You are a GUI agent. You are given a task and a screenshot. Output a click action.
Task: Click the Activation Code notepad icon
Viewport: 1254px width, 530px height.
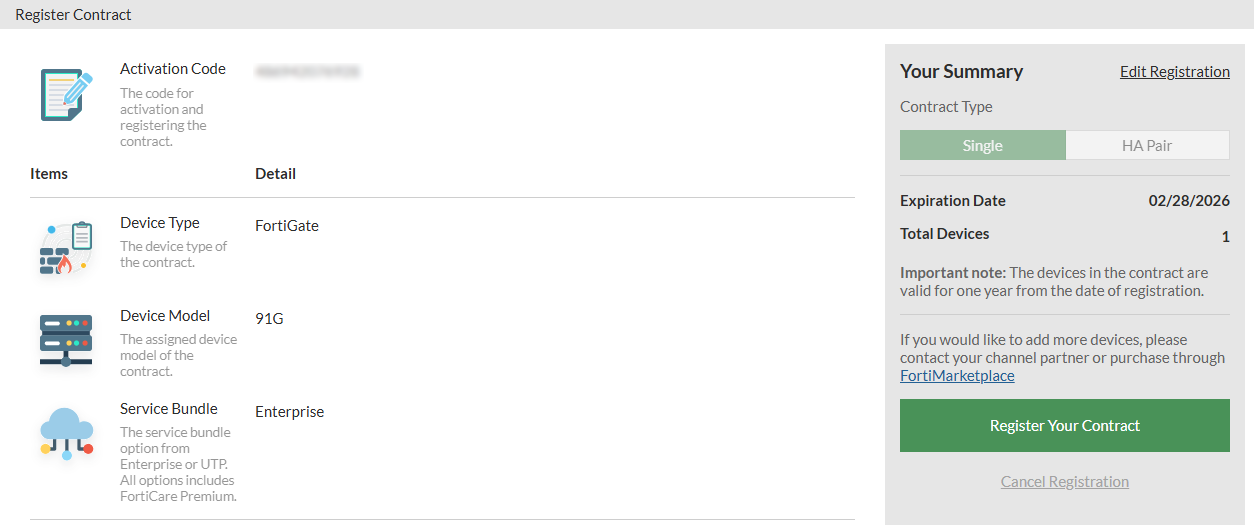66,95
